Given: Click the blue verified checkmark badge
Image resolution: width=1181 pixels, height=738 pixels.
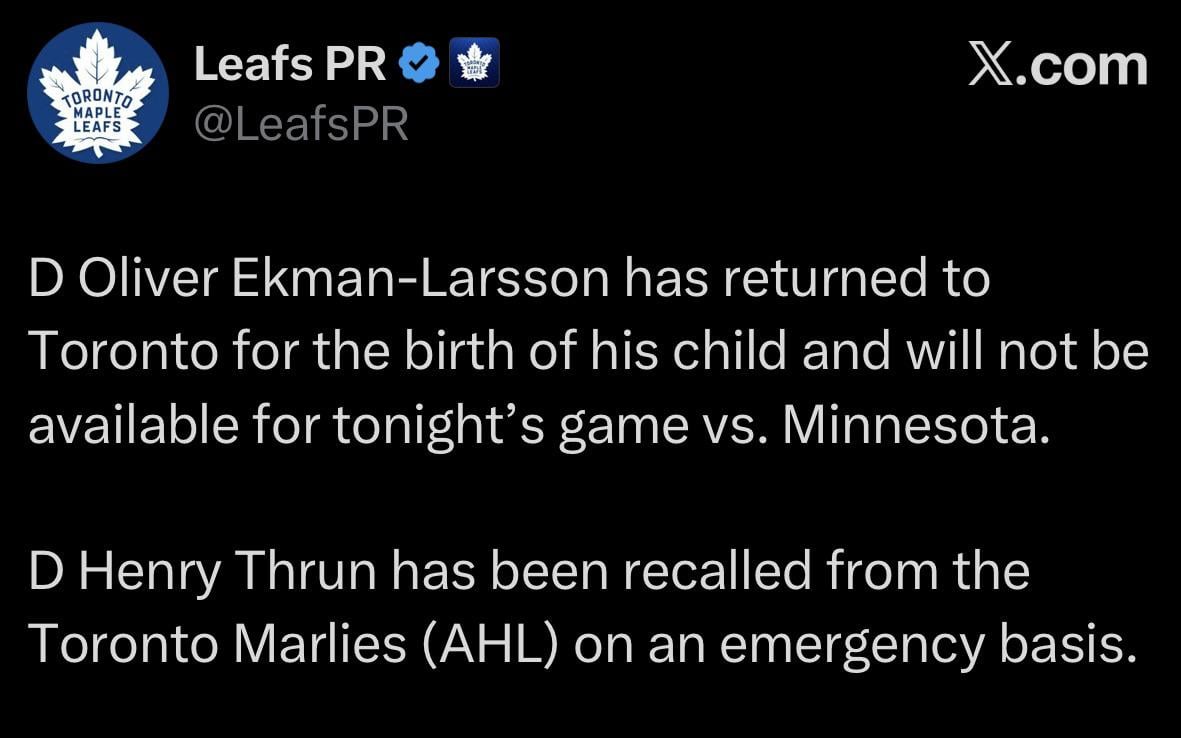Looking at the screenshot, I should 420,65.
